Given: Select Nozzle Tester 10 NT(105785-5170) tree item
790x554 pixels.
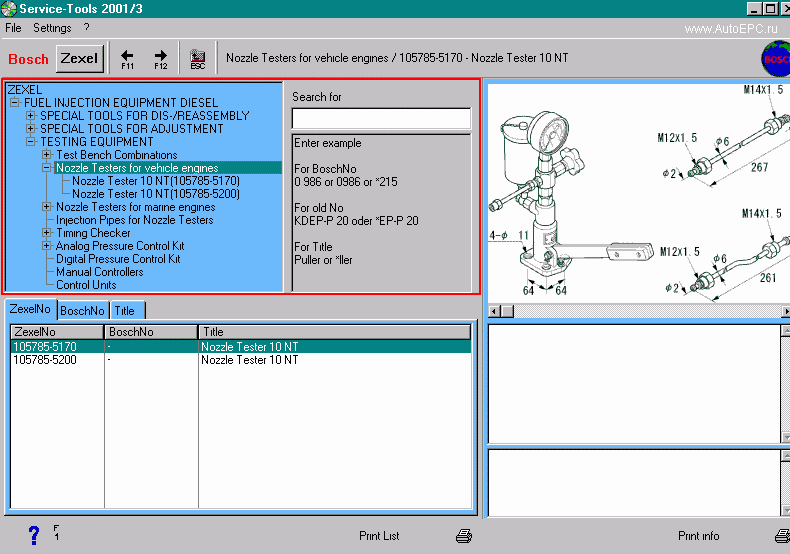Looking at the screenshot, I should 156,181.
